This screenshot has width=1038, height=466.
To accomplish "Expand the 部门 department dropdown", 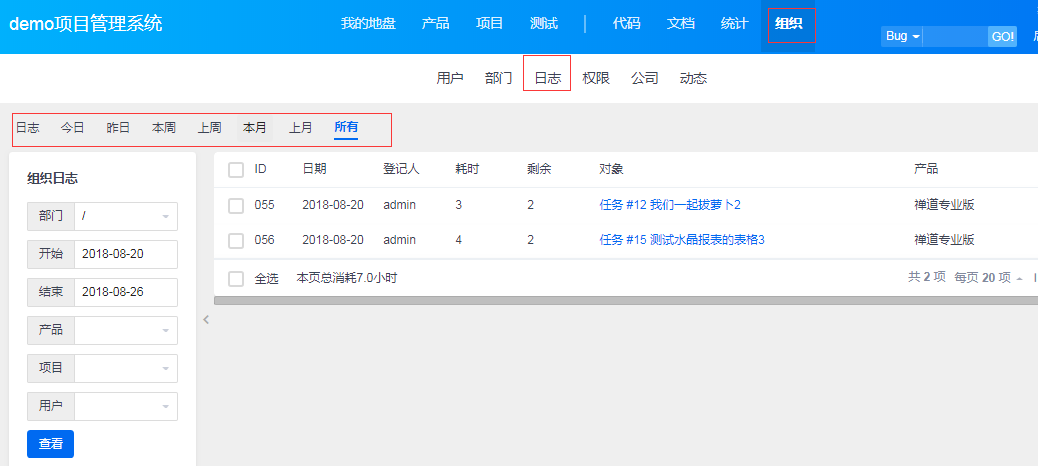I will click(126, 216).
